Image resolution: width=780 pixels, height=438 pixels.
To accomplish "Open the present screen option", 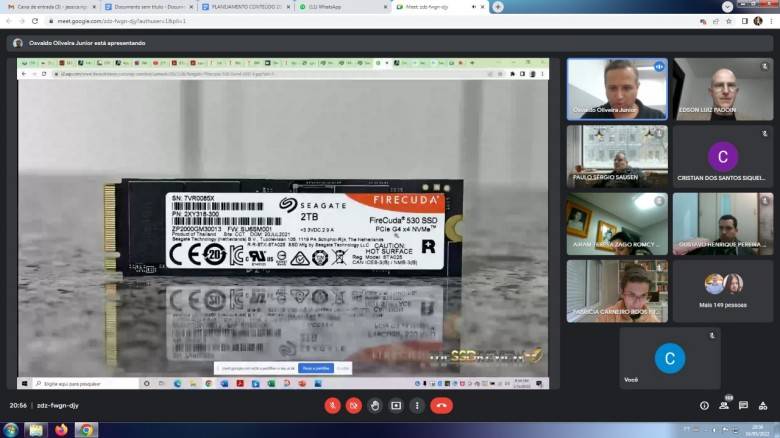I will click(396, 406).
